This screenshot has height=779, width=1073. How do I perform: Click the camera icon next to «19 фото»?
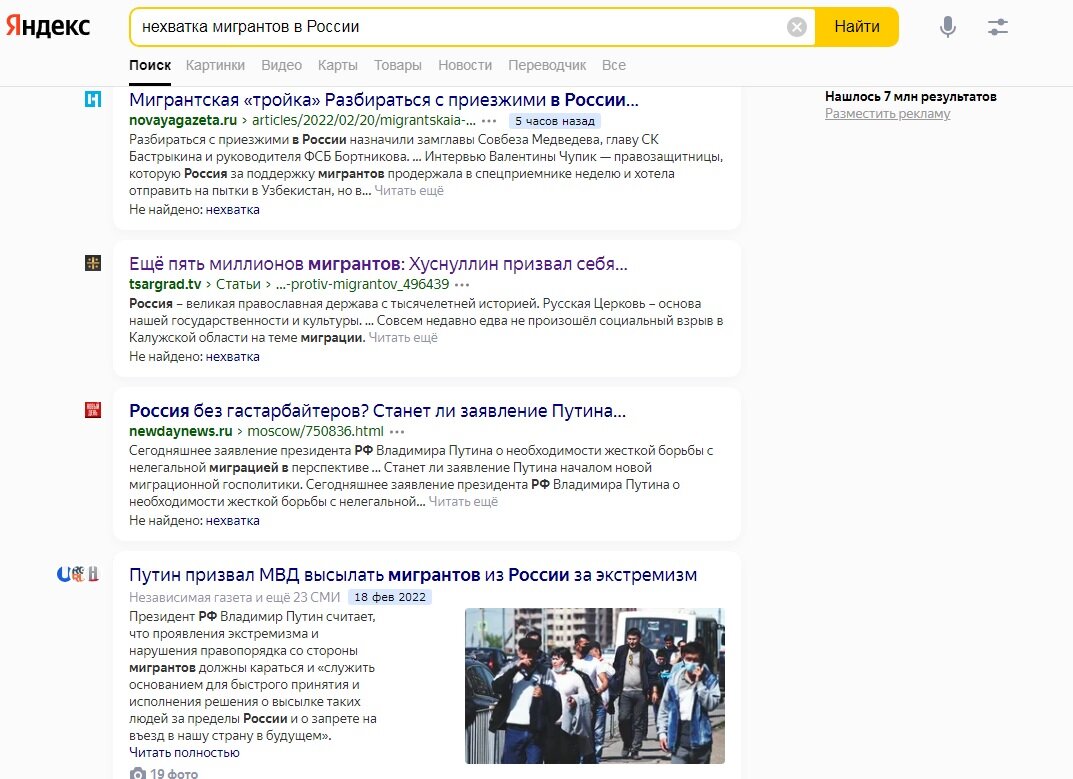[136, 772]
